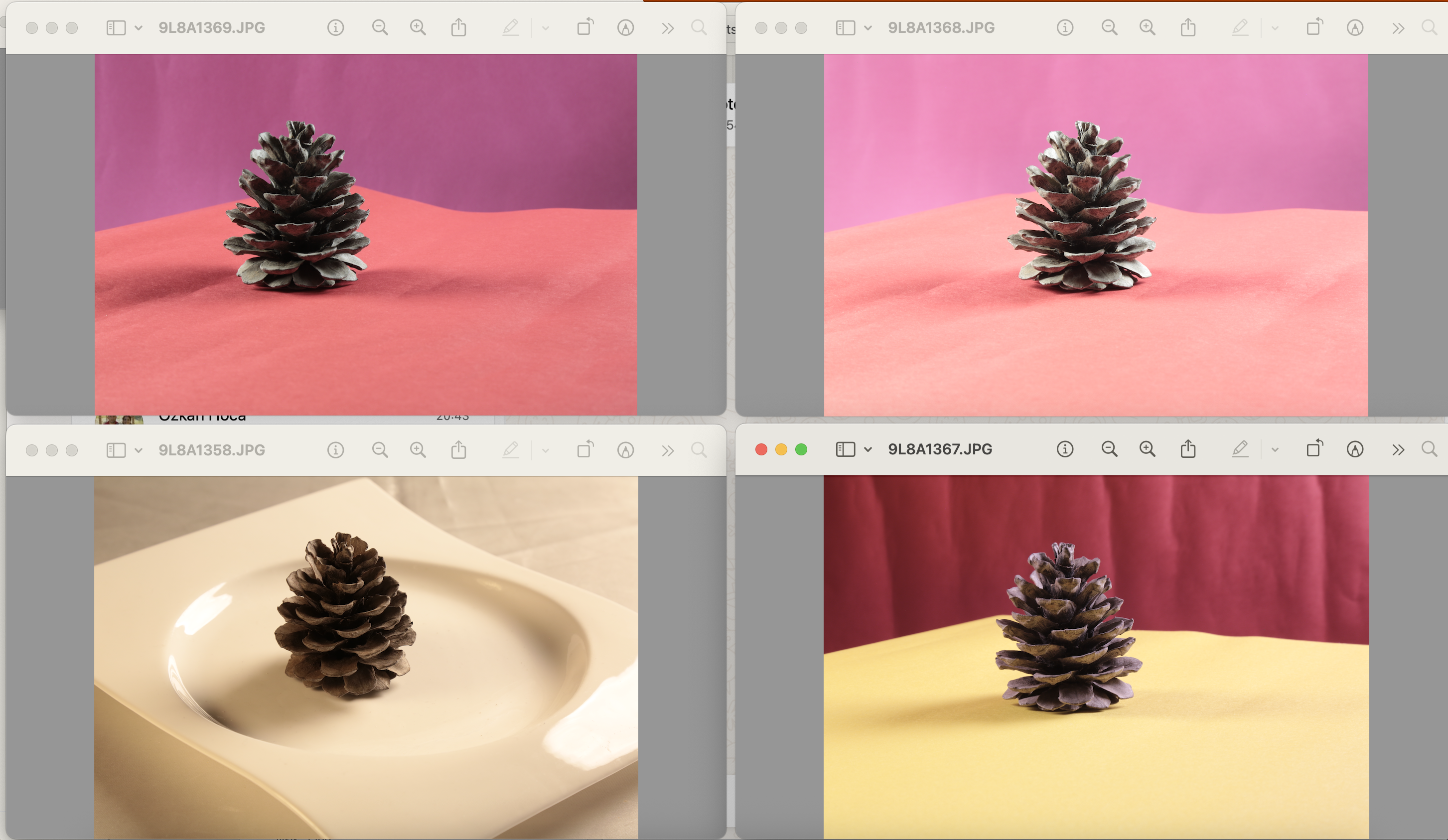This screenshot has height=840, width=1448.
Task: Click search icon in 9L8A1358.JPG window
Action: pos(699,449)
